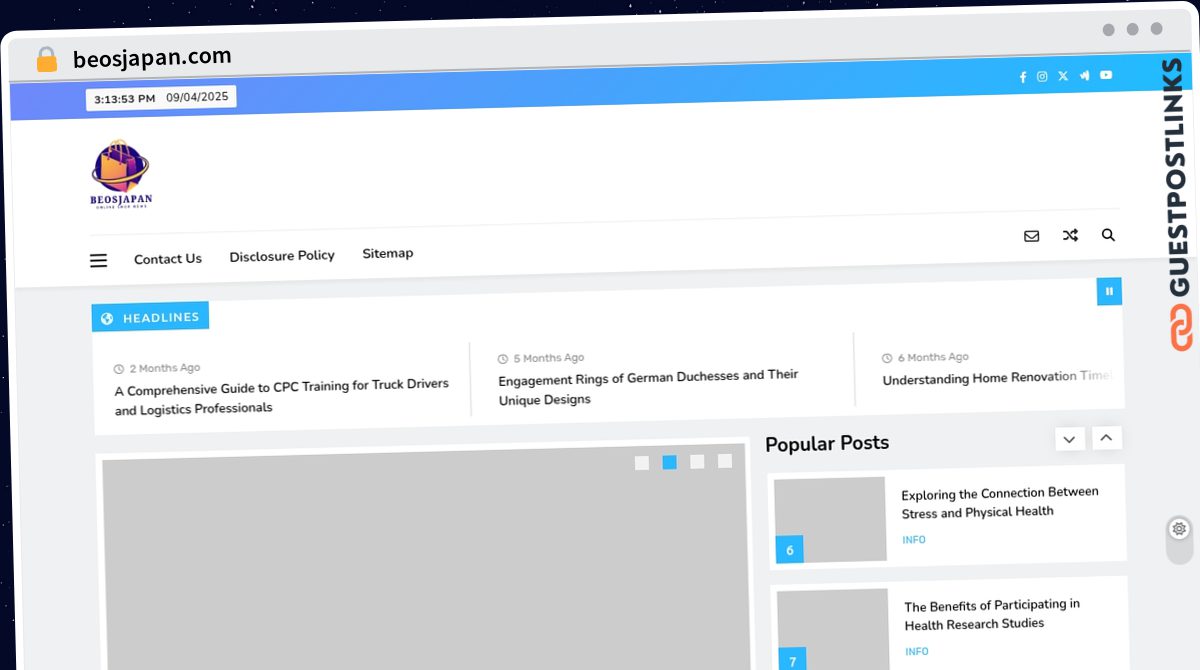1200x670 pixels.
Task: Open the Disclosure Policy menu item
Action: (x=282, y=256)
